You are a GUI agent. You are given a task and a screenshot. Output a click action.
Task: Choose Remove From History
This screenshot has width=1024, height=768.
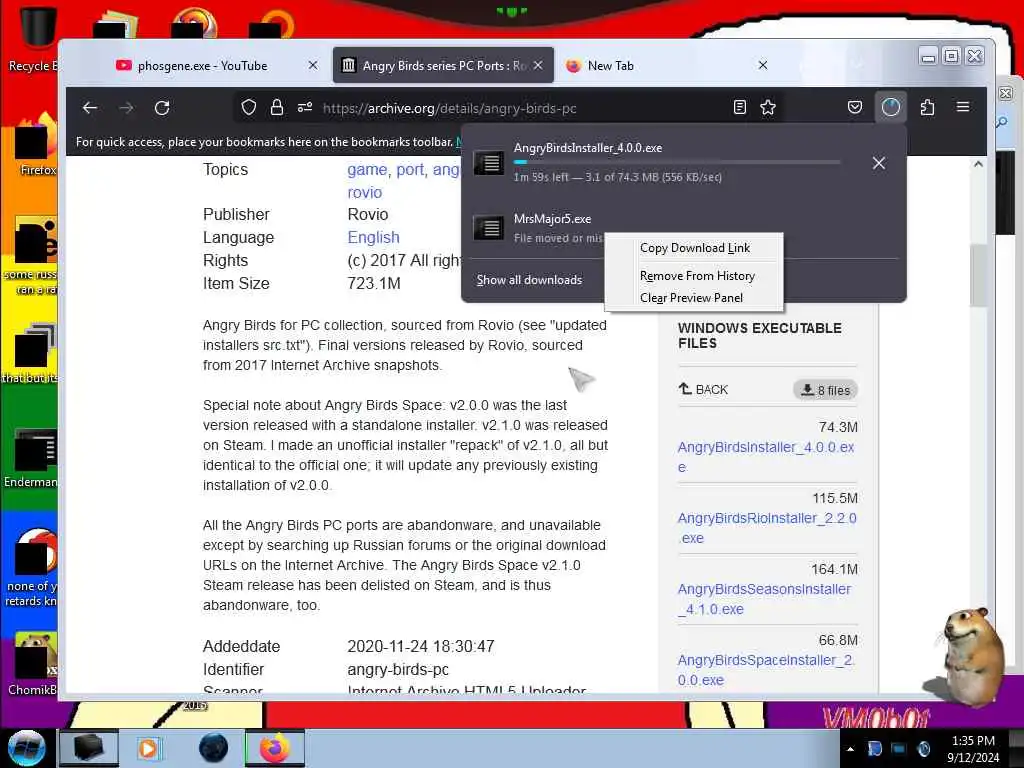coord(697,276)
